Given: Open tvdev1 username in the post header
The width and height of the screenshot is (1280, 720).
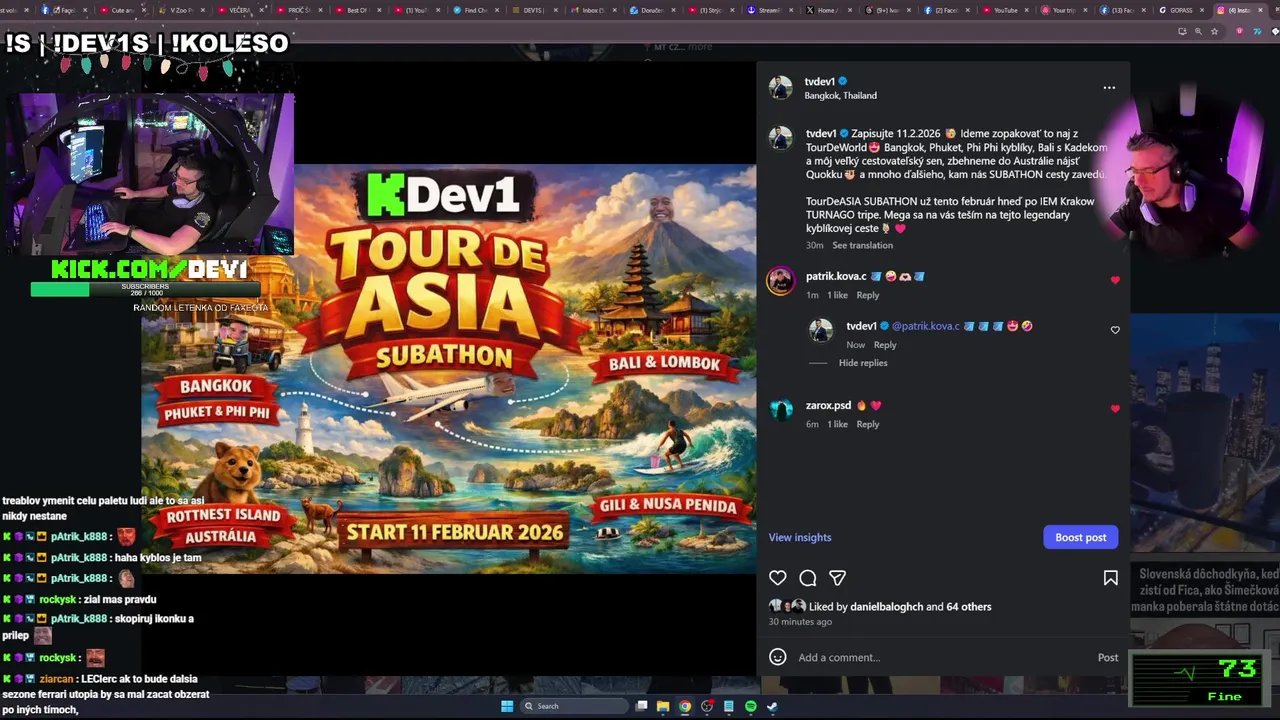Looking at the screenshot, I should pyautogui.click(x=819, y=82).
